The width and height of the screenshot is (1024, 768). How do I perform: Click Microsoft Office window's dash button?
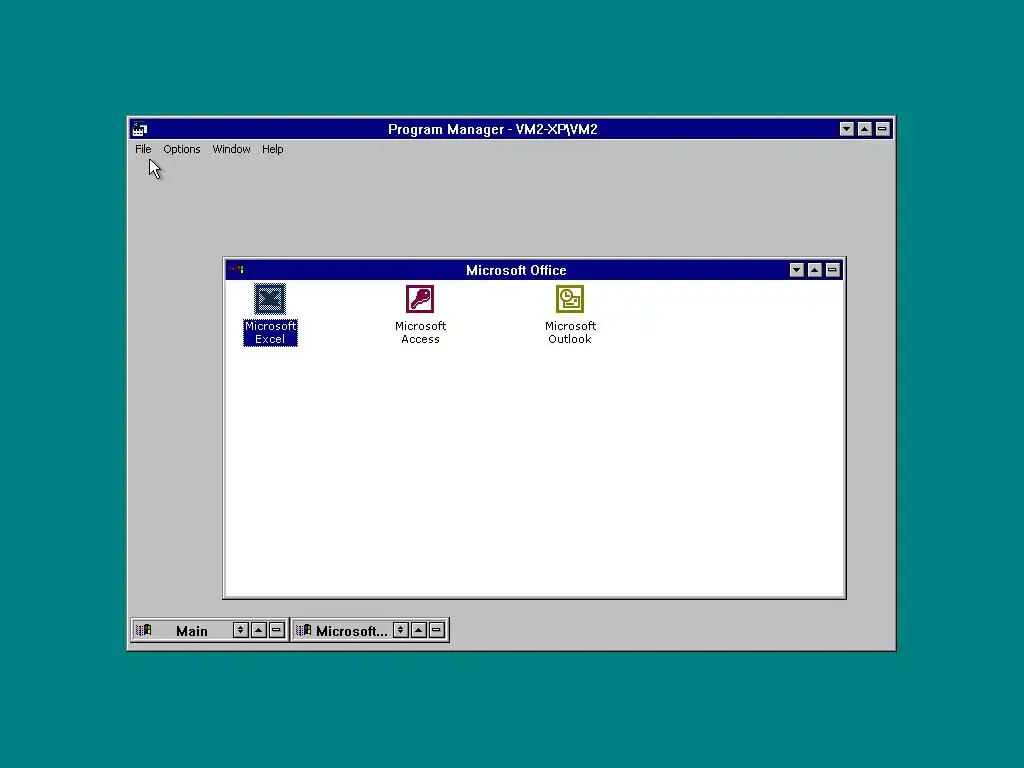832,270
